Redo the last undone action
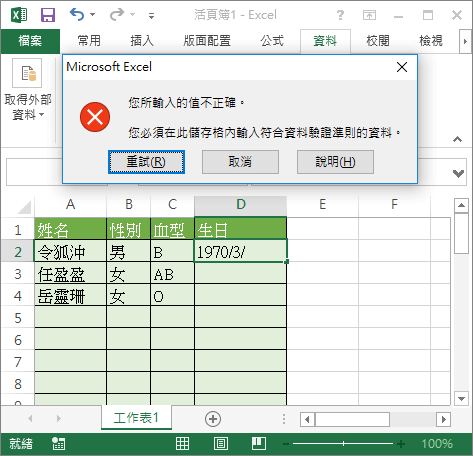473x456 pixels. pyautogui.click(x=117, y=15)
